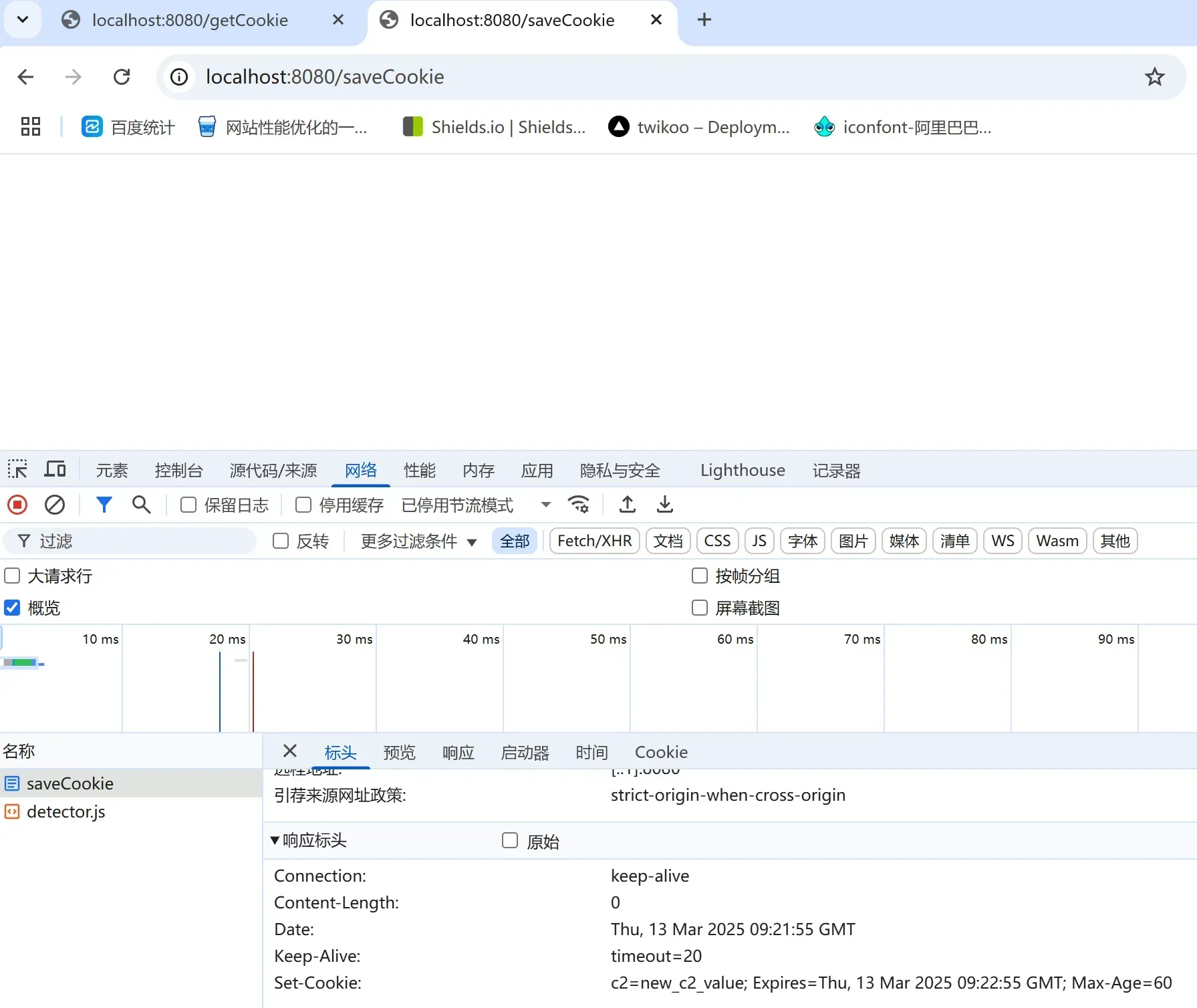The height and width of the screenshot is (1008, 1197).
Task: Select the detector.js request
Action: click(x=65, y=812)
